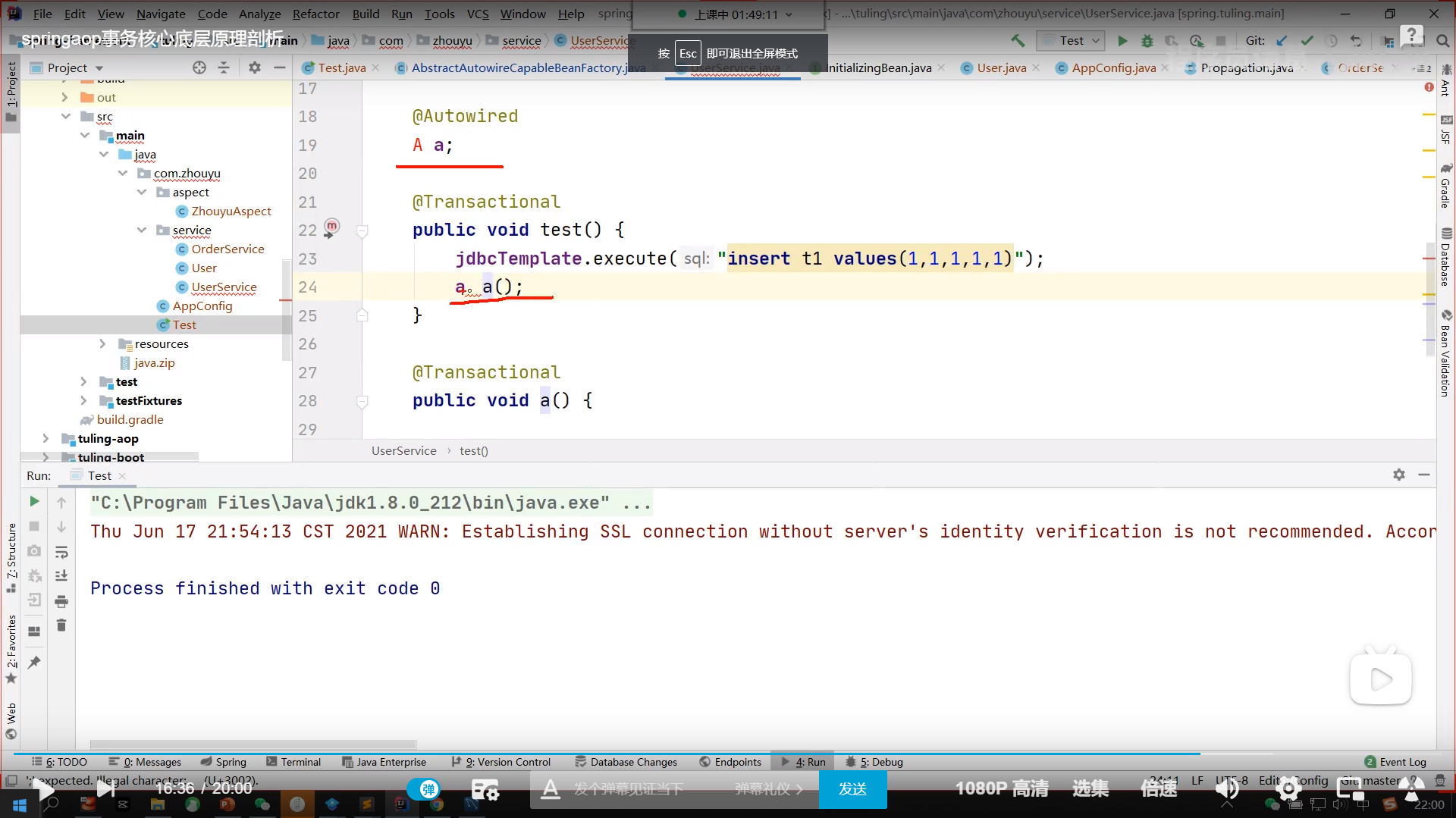Toggle fold marker at line 28

(362, 401)
